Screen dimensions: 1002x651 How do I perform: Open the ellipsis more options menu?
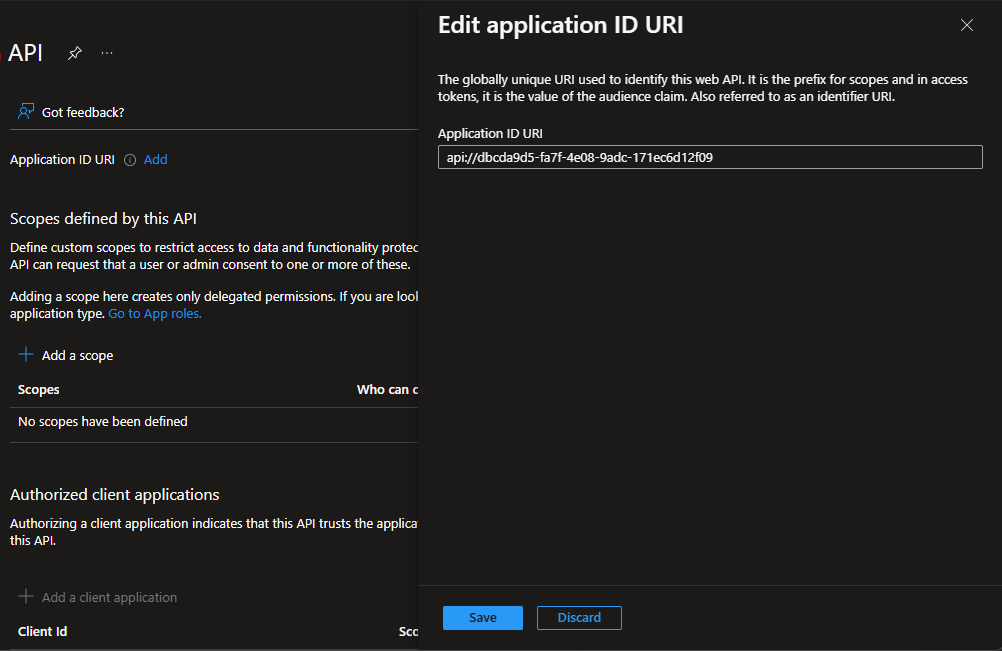[x=107, y=53]
